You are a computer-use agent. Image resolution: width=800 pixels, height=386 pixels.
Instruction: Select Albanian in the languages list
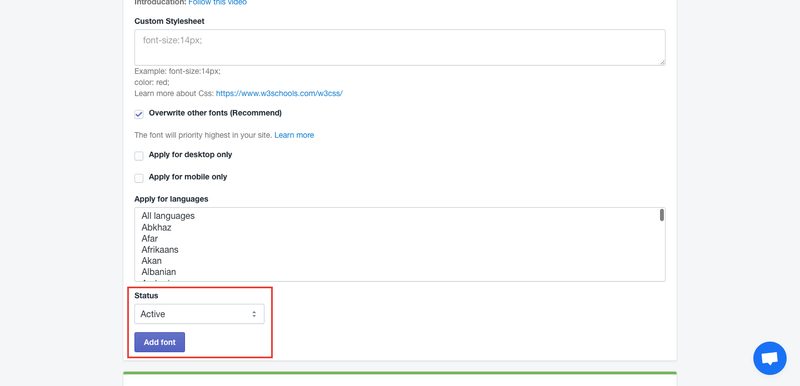159,272
